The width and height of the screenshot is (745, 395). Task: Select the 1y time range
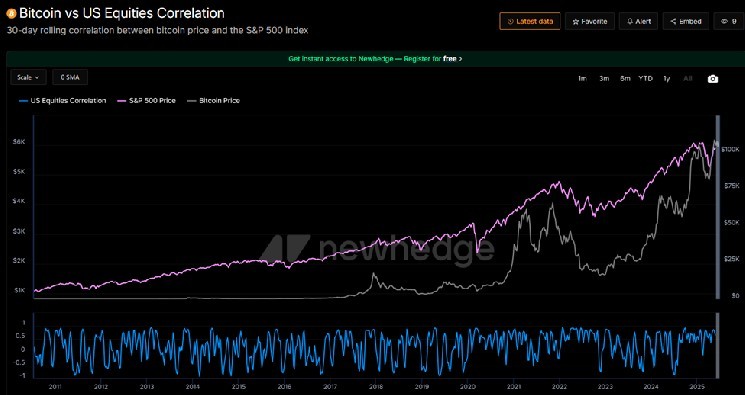tap(667, 79)
